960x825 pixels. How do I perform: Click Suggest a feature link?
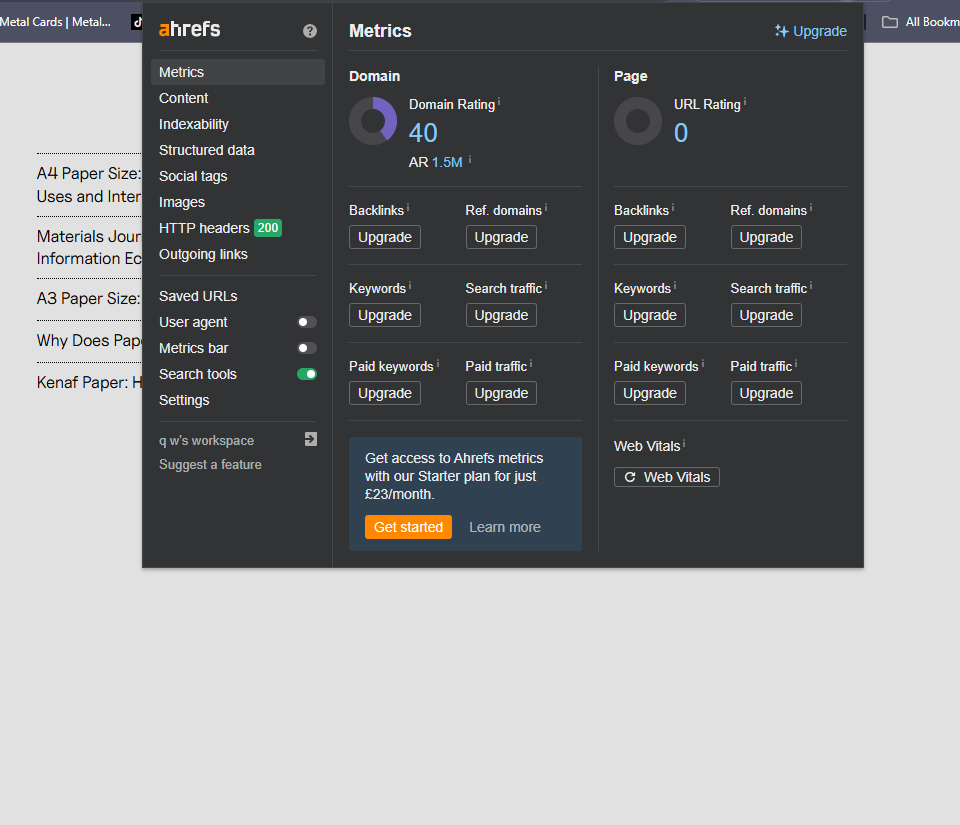coord(210,465)
